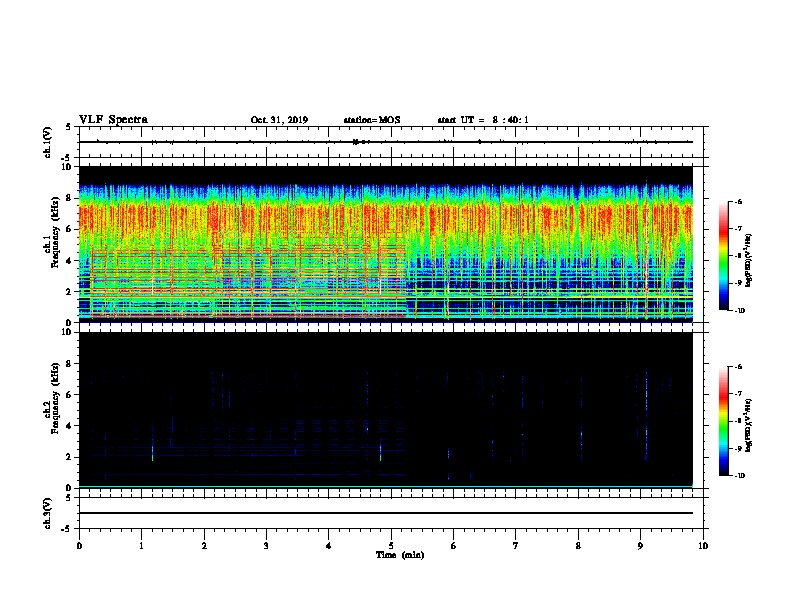
Task: Click the "start UT = 8 : 40: 1" text
Action: click(483, 120)
